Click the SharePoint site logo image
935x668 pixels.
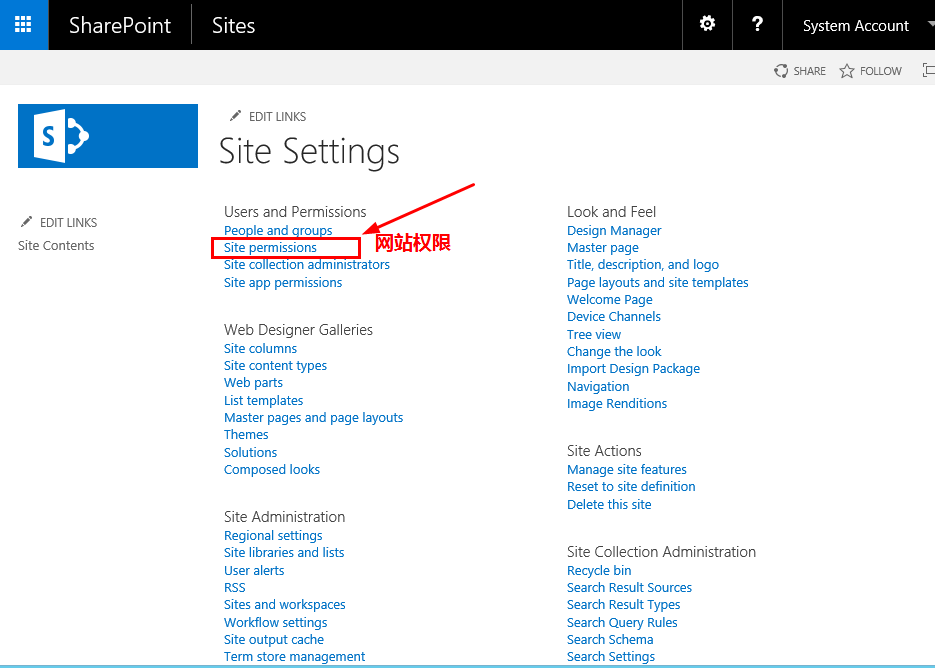coord(108,136)
